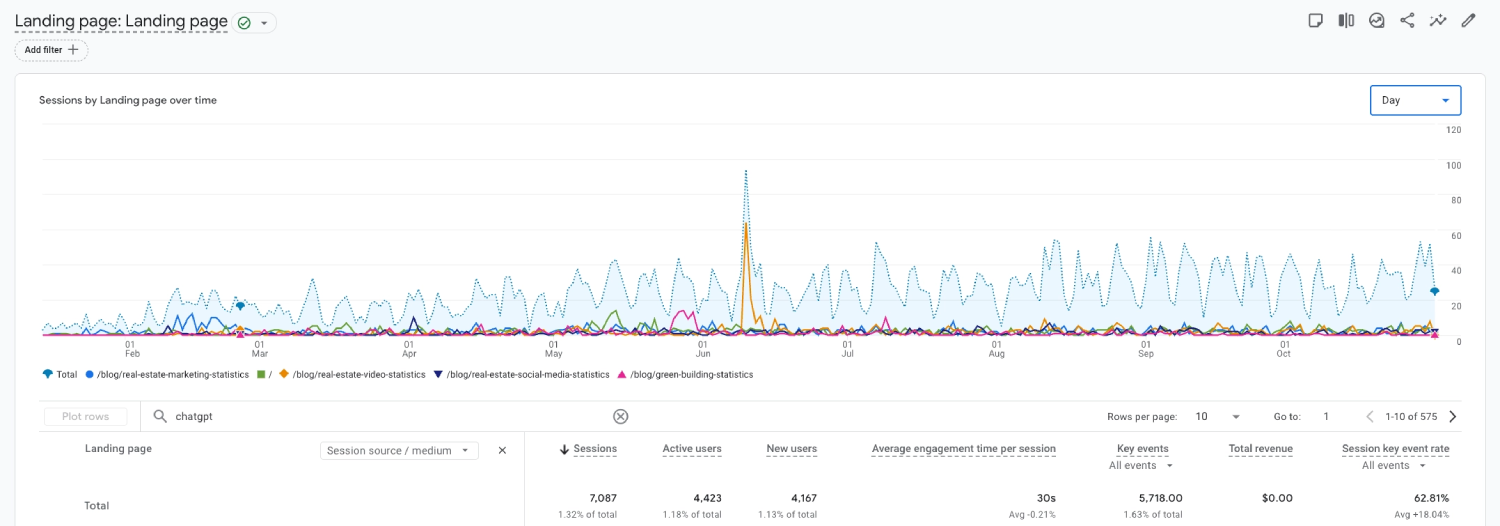This screenshot has width=1500, height=526.
Task: Click chart title Sessions by Landing page over time
Action: tap(128, 100)
